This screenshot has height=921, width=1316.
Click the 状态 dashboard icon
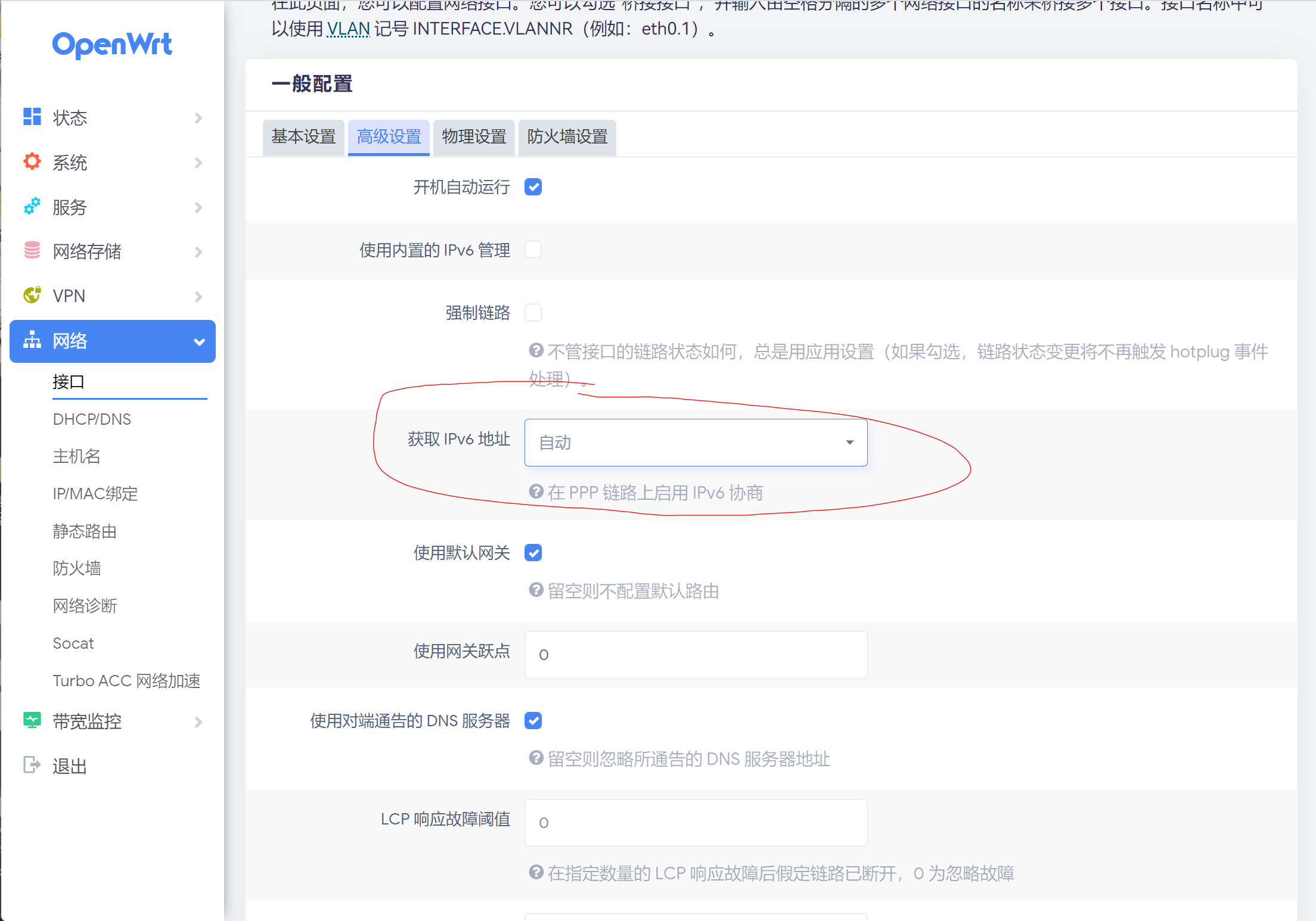[x=32, y=117]
